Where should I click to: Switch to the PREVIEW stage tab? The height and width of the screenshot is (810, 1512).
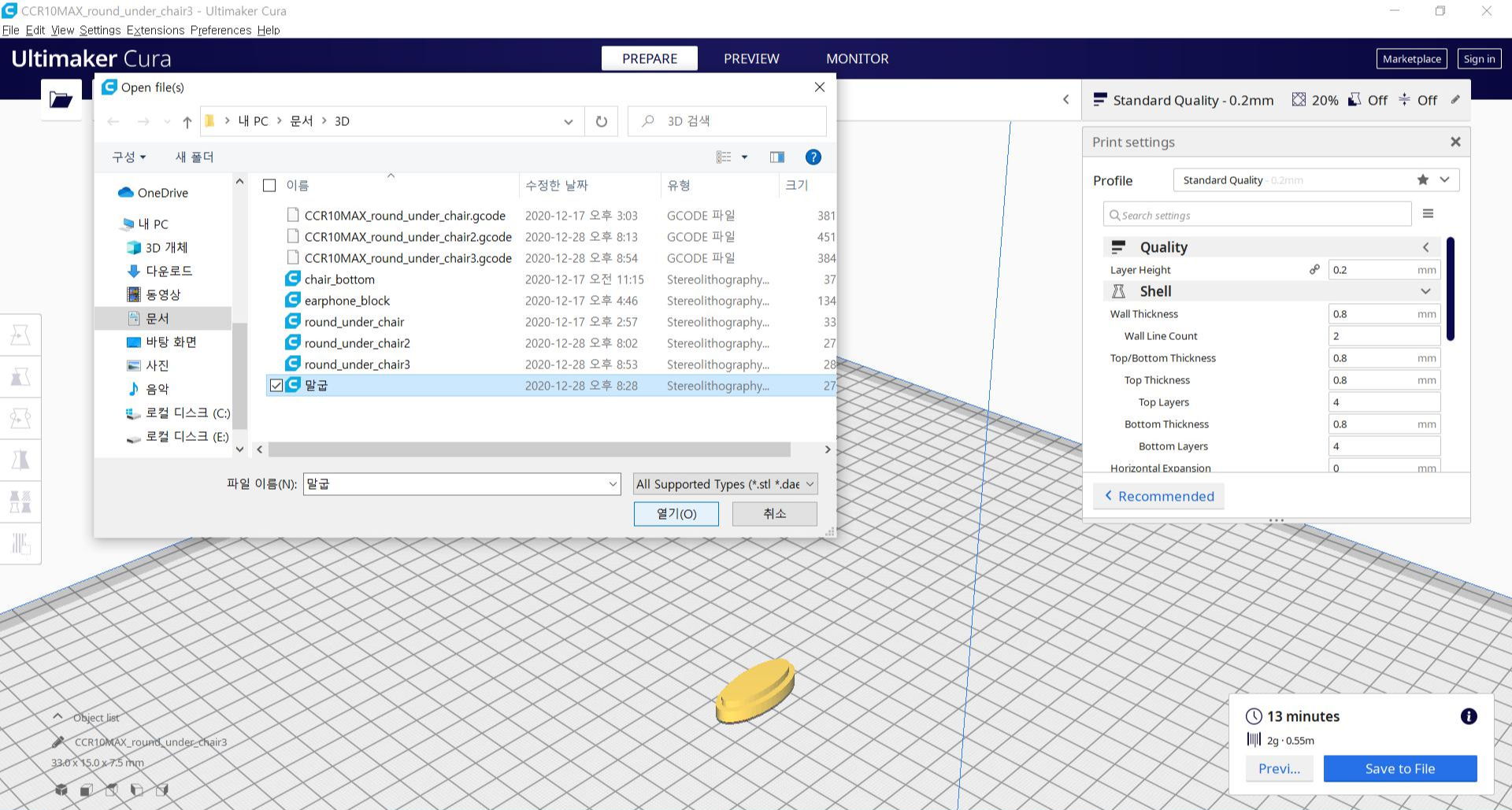[x=751, y=58]
